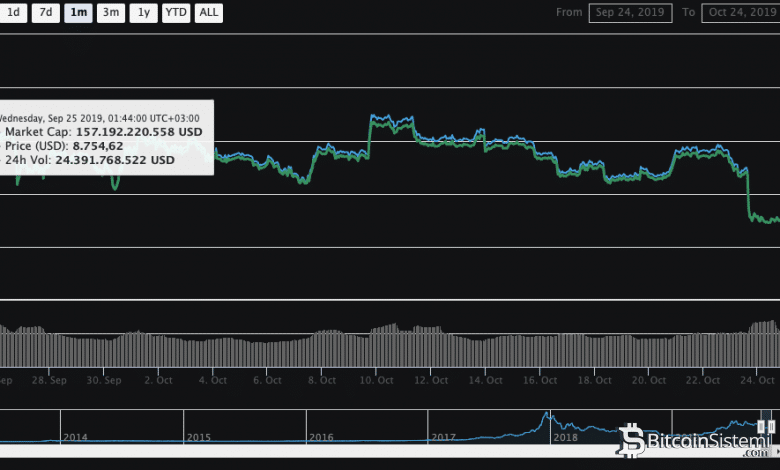Choose the 1y zoom range
This screenshot has height=470, width=780.
click(x=144, y=13)
